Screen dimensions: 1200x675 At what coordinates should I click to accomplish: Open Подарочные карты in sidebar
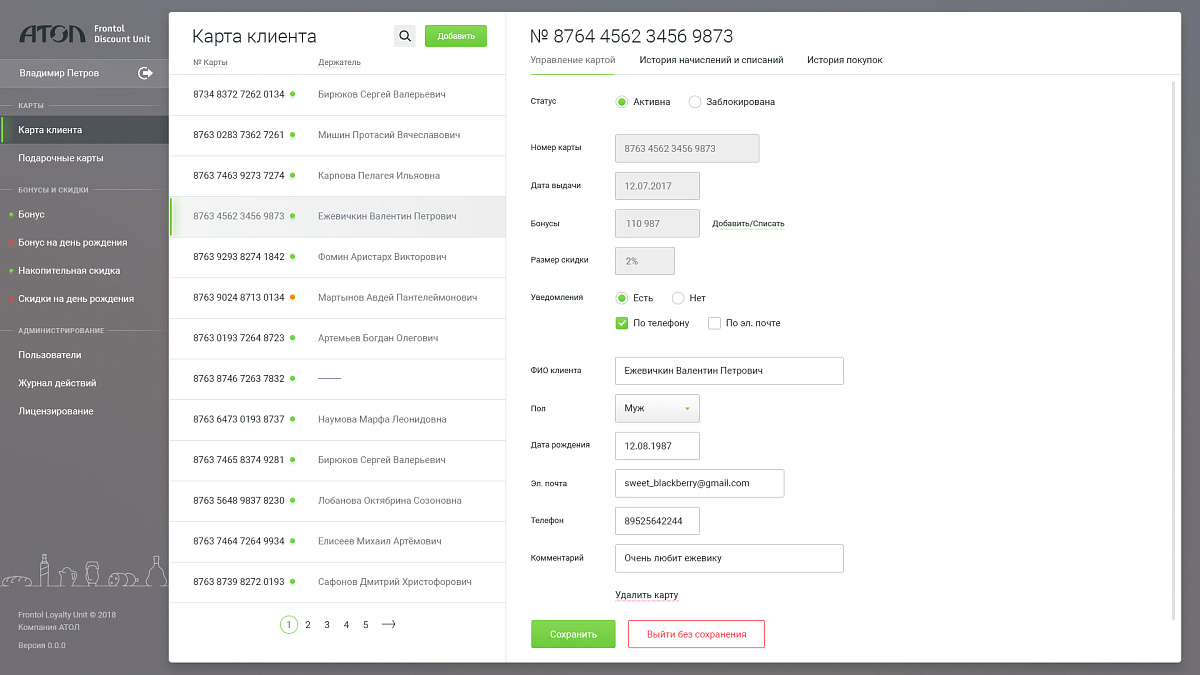[61, 158]
